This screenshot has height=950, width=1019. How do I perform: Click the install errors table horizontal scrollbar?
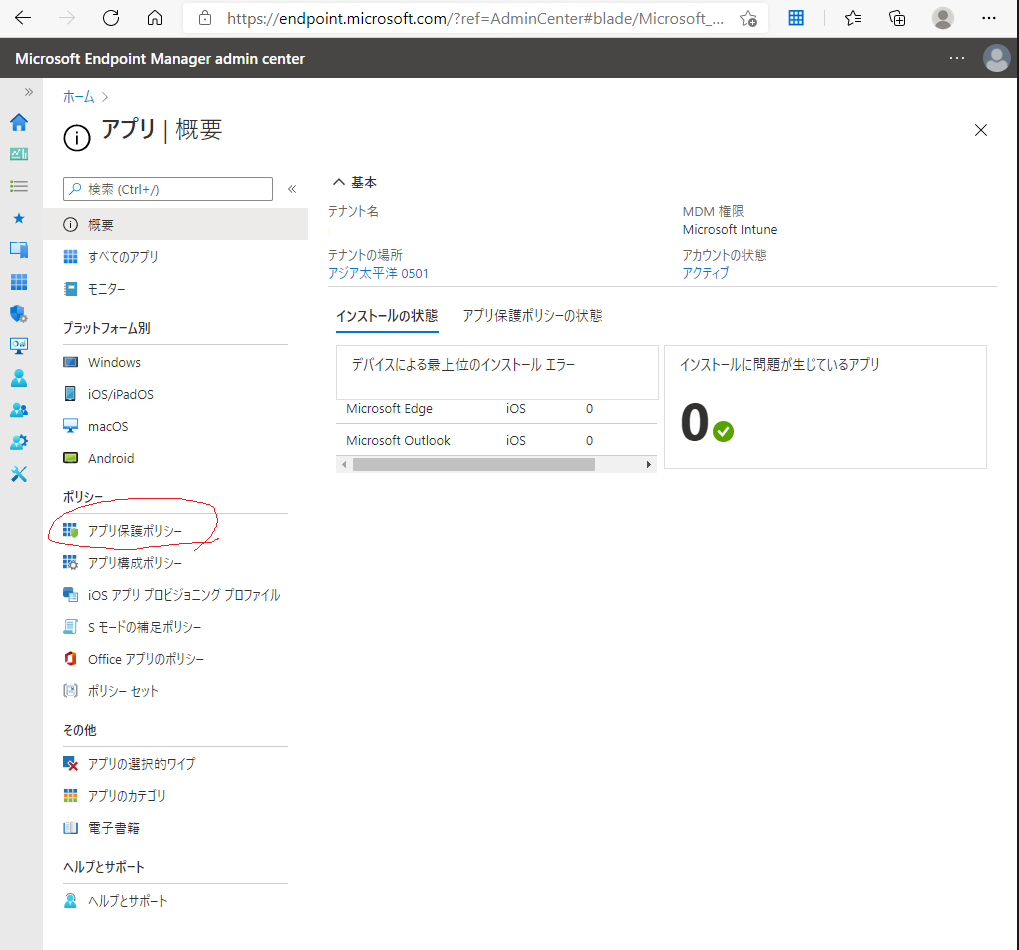(474, 465)
